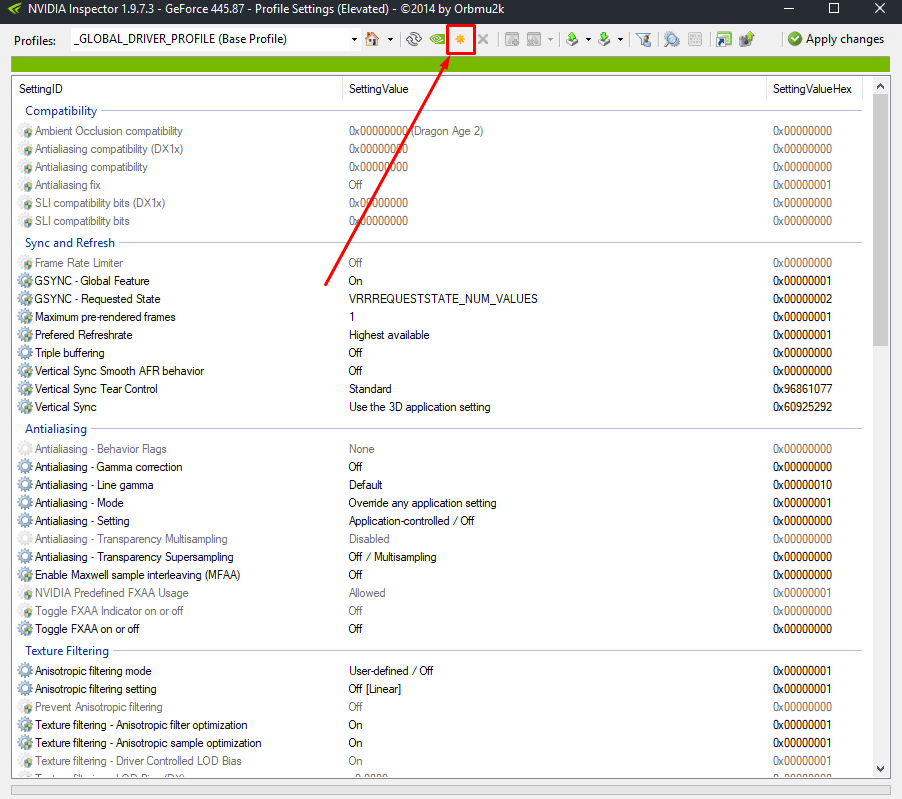Click the remove application from profile icon
Screen dimensions: 902x799
click(534, 39)
